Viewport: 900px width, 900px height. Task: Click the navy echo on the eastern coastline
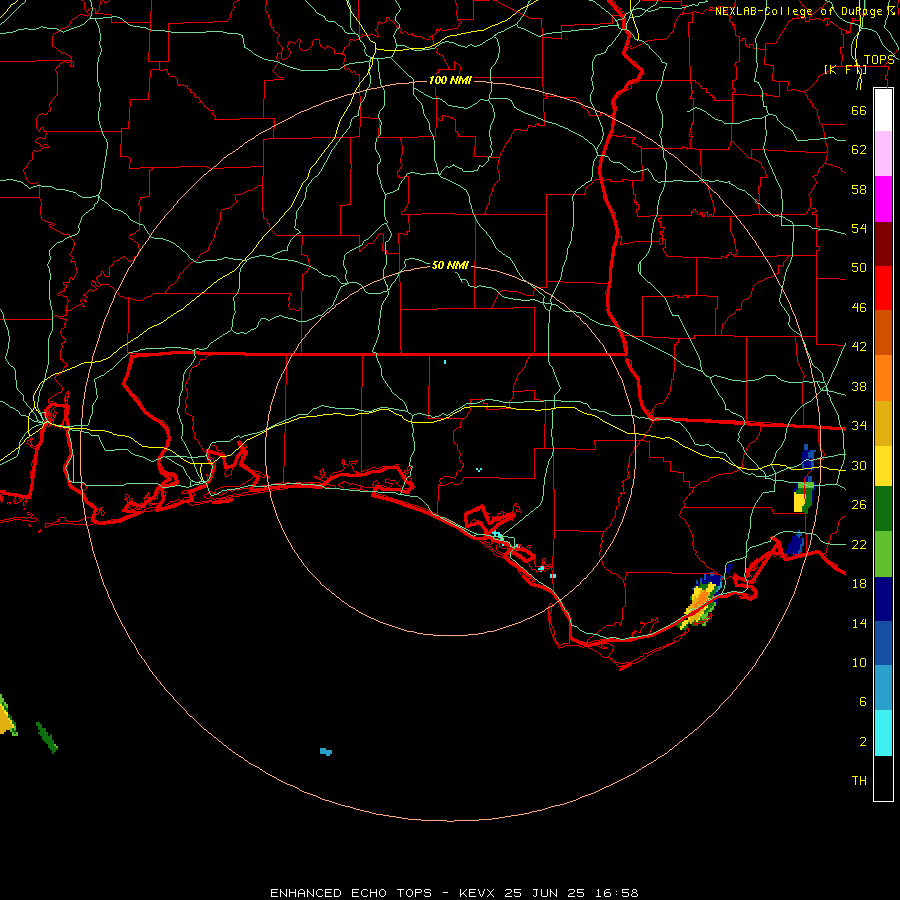[x=795, y=543]
